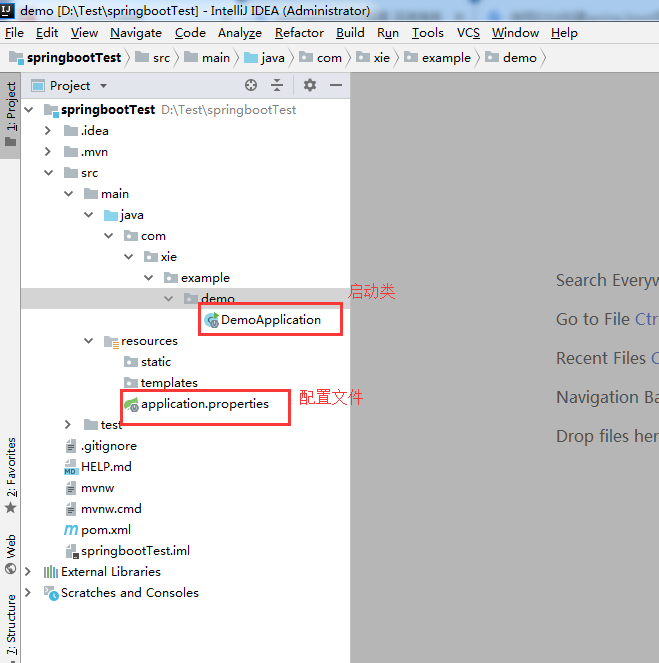The height and width of the screenshot is (663, 659).
Task: Collapse the xie package arrow
Action: point(129,257)
